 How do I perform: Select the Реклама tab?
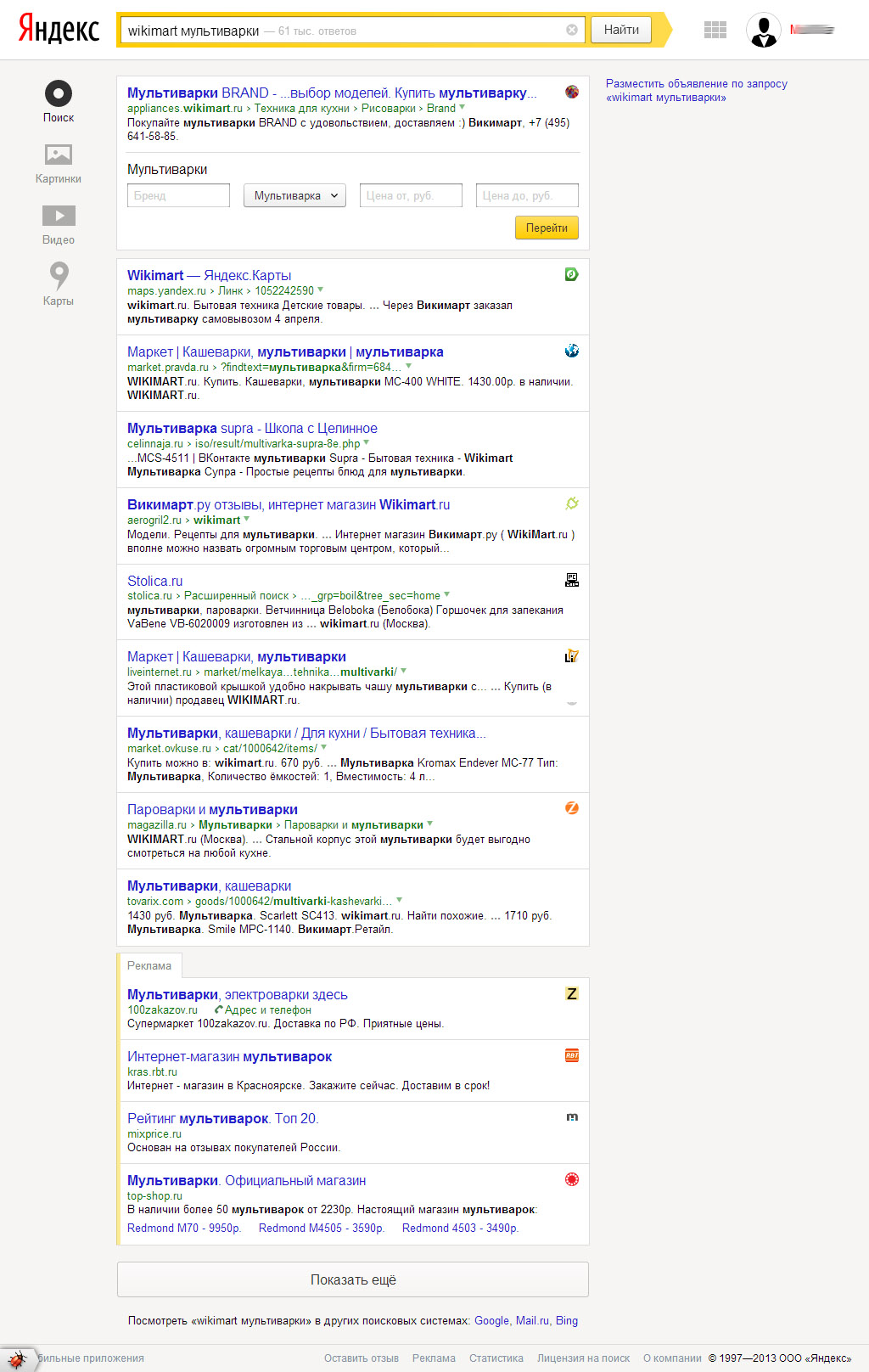(149, 966)
